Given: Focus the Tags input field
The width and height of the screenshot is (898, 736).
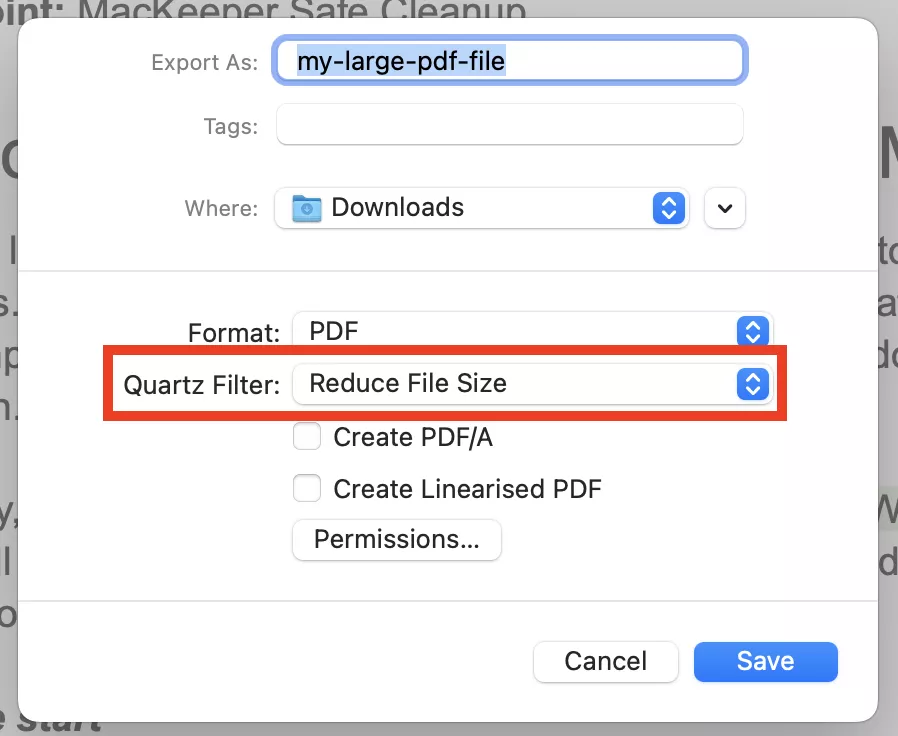Looking at the screenshot, I should click(510, 126).
